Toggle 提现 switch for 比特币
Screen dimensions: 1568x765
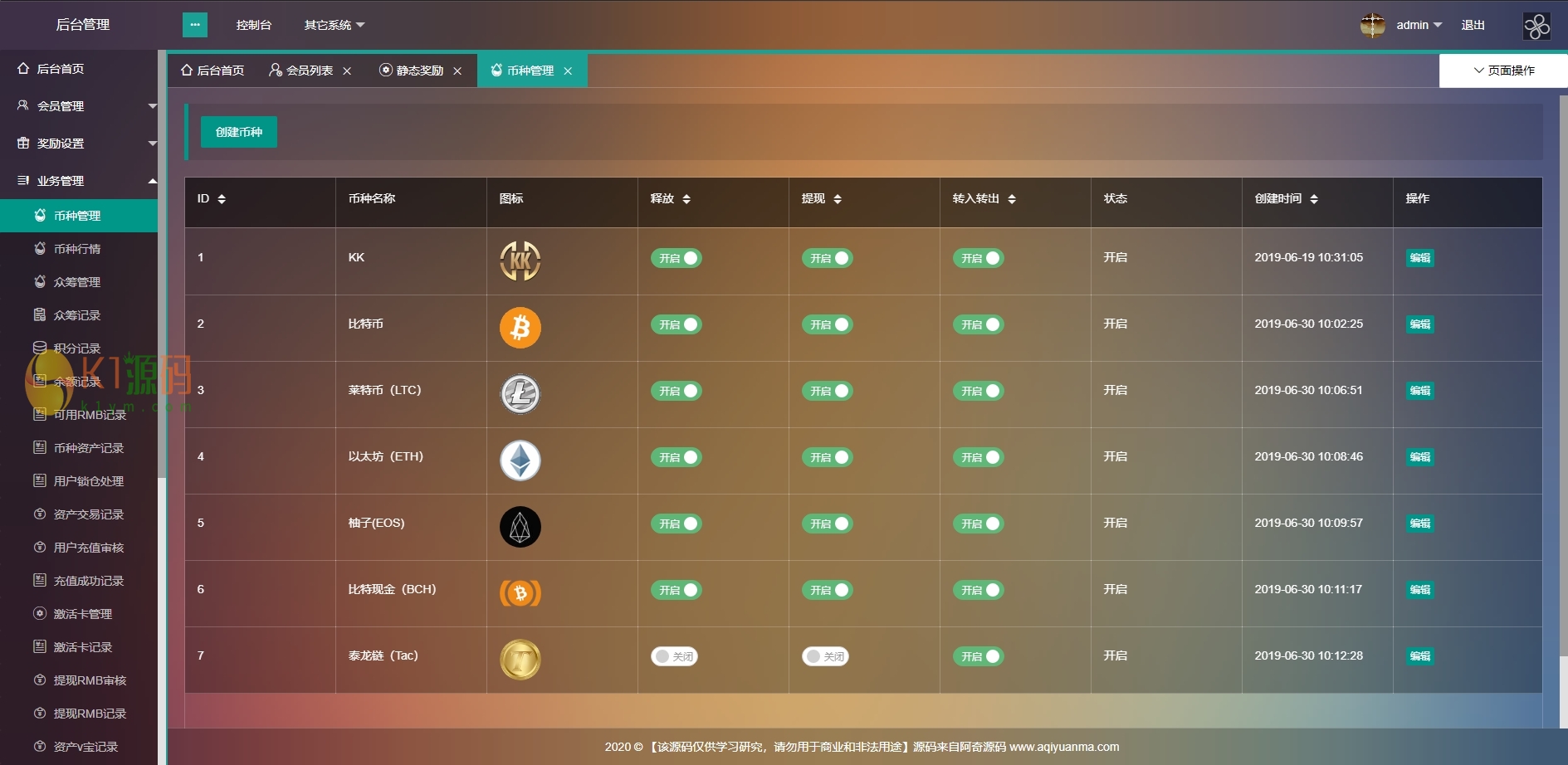pyautogui.click(x=828, y=324)
